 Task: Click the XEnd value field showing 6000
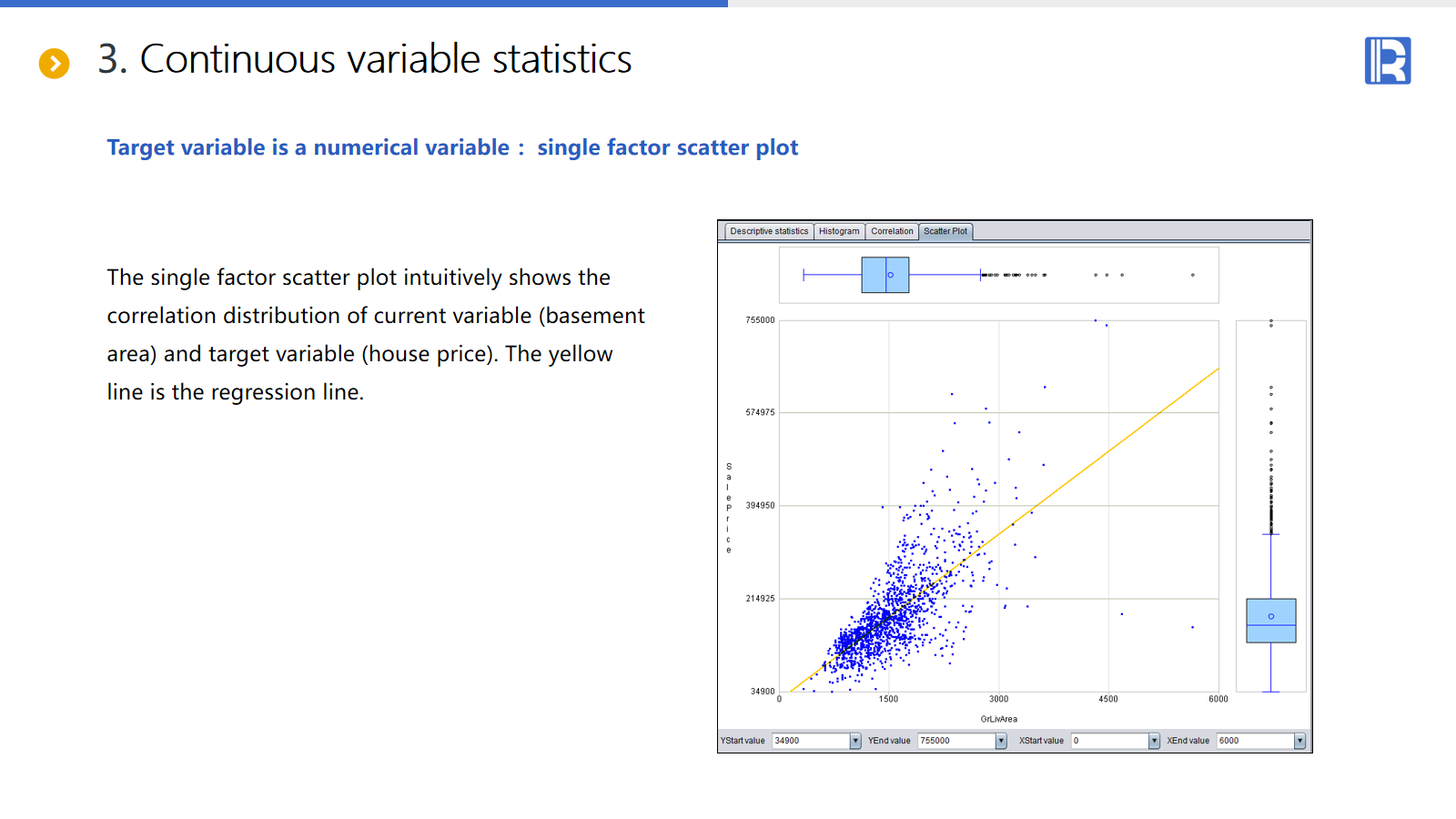pos(1255,741)
